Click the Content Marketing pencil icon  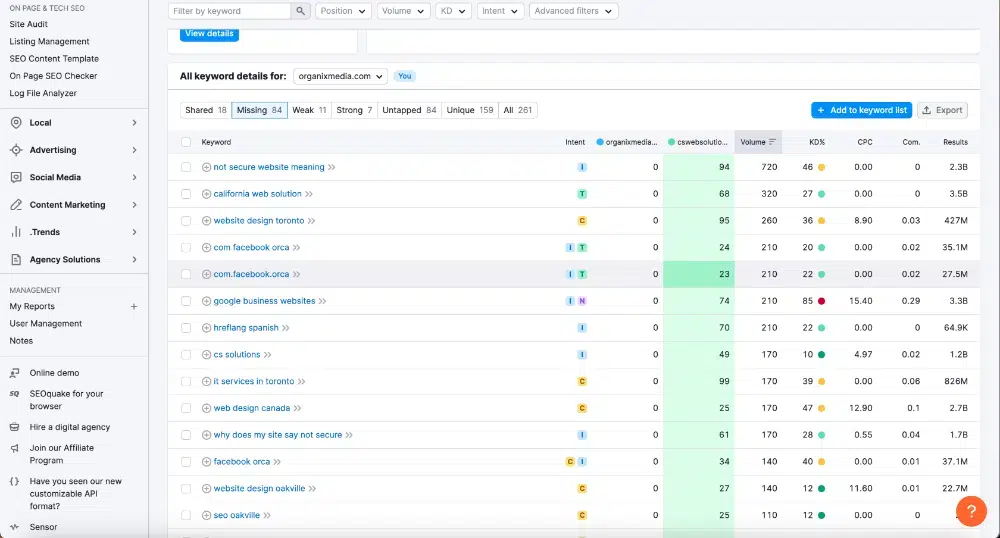click(x=16, y=205)
